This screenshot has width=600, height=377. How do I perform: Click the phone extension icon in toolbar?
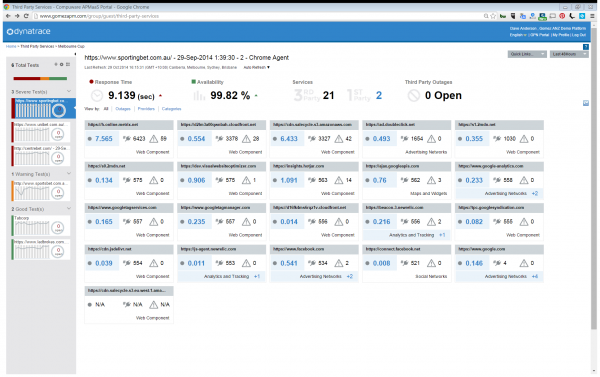572,16
